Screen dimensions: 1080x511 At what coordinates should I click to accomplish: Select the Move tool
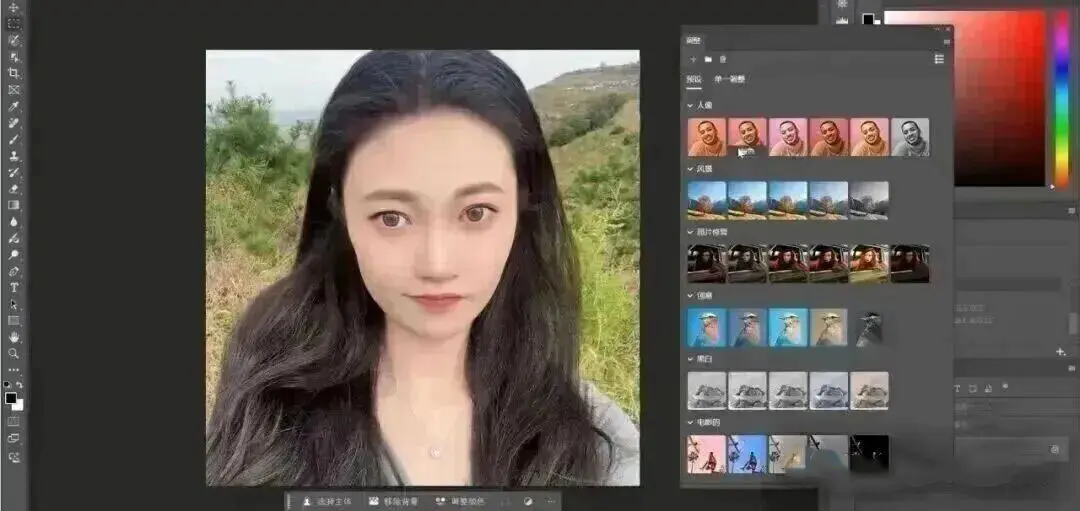point(14,8)
